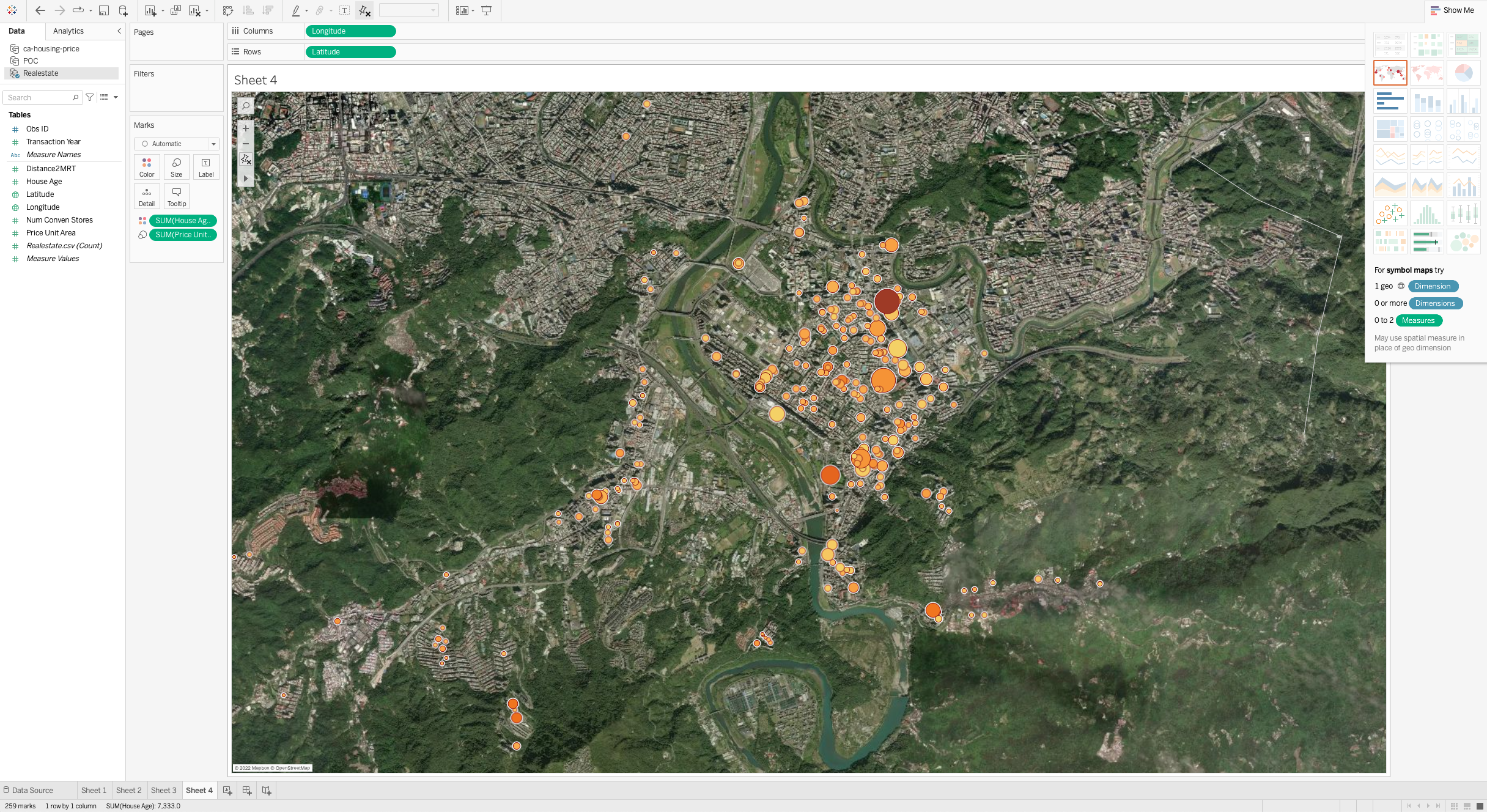
Task: Click the Data Source button
Action: click(28, 790)
